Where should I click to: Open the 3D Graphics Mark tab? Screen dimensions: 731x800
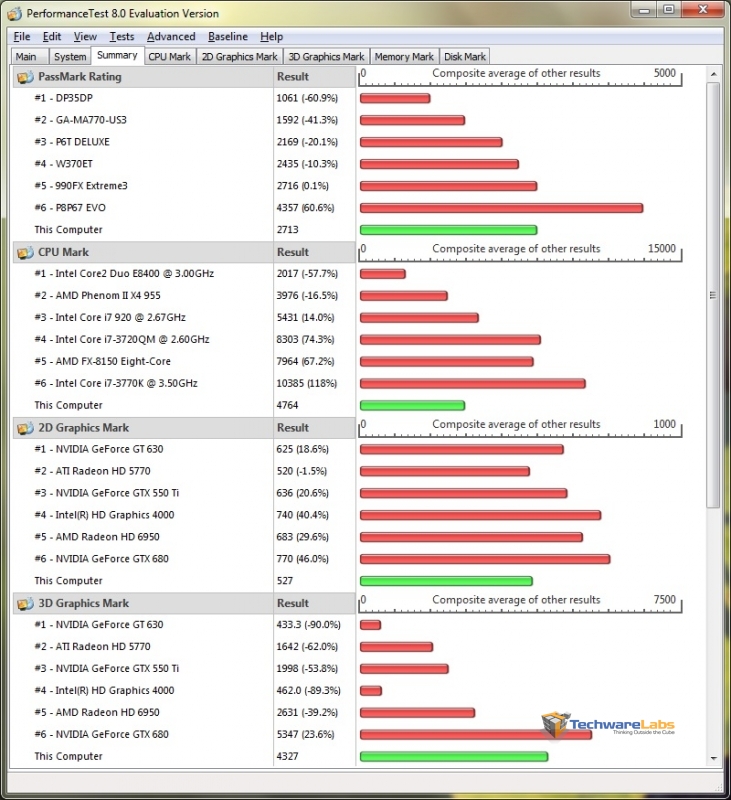coord(326,57)
